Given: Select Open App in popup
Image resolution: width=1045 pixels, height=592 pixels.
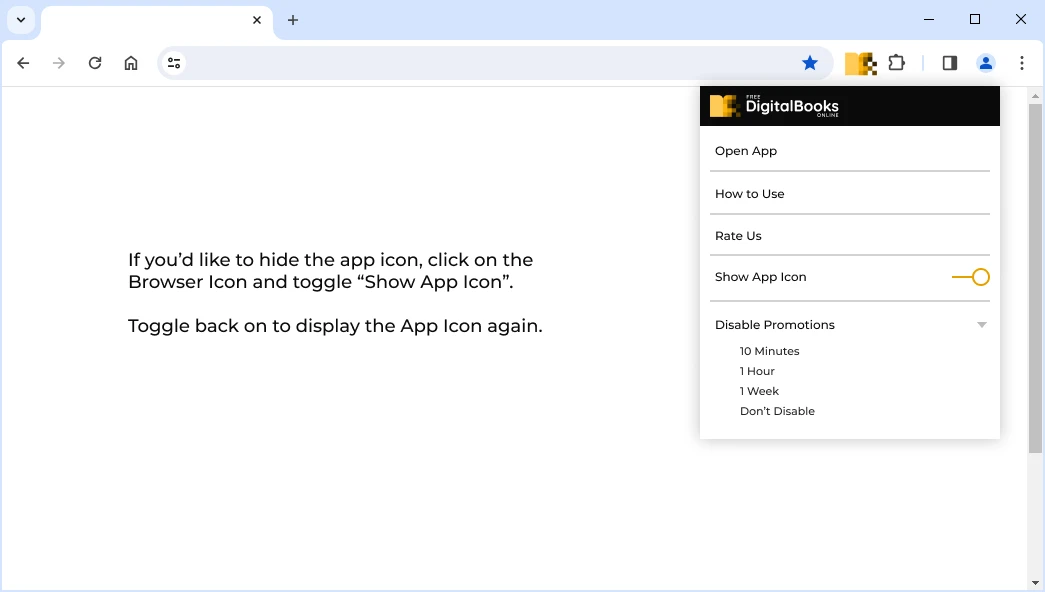Looking at the screenshot, I should [x=746, y=151].
